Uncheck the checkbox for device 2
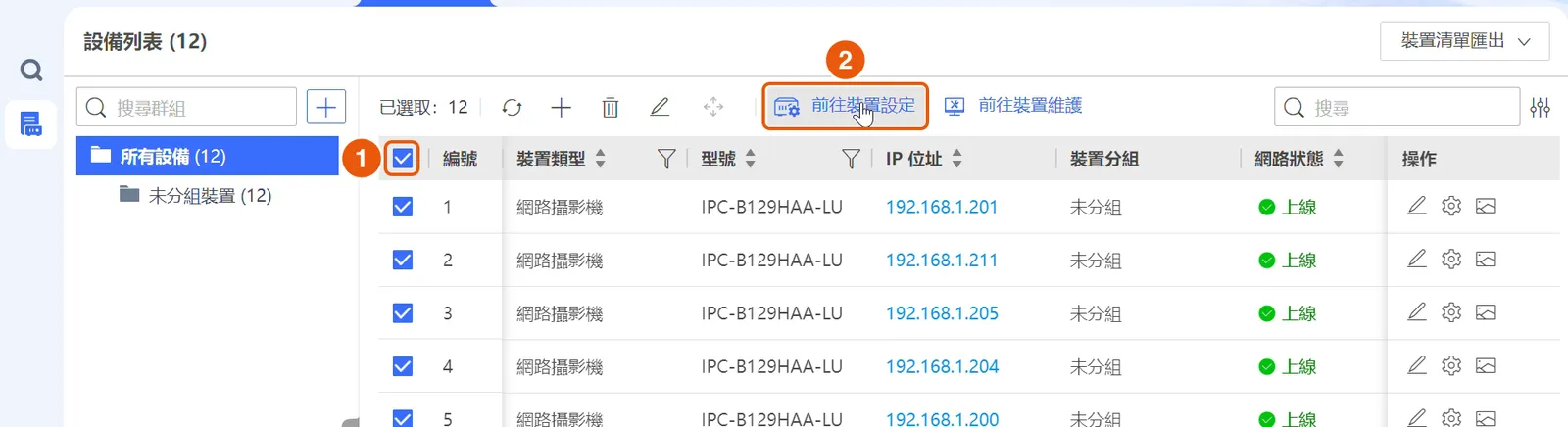The image size is (1568, 427). click(x=403, y=260)
